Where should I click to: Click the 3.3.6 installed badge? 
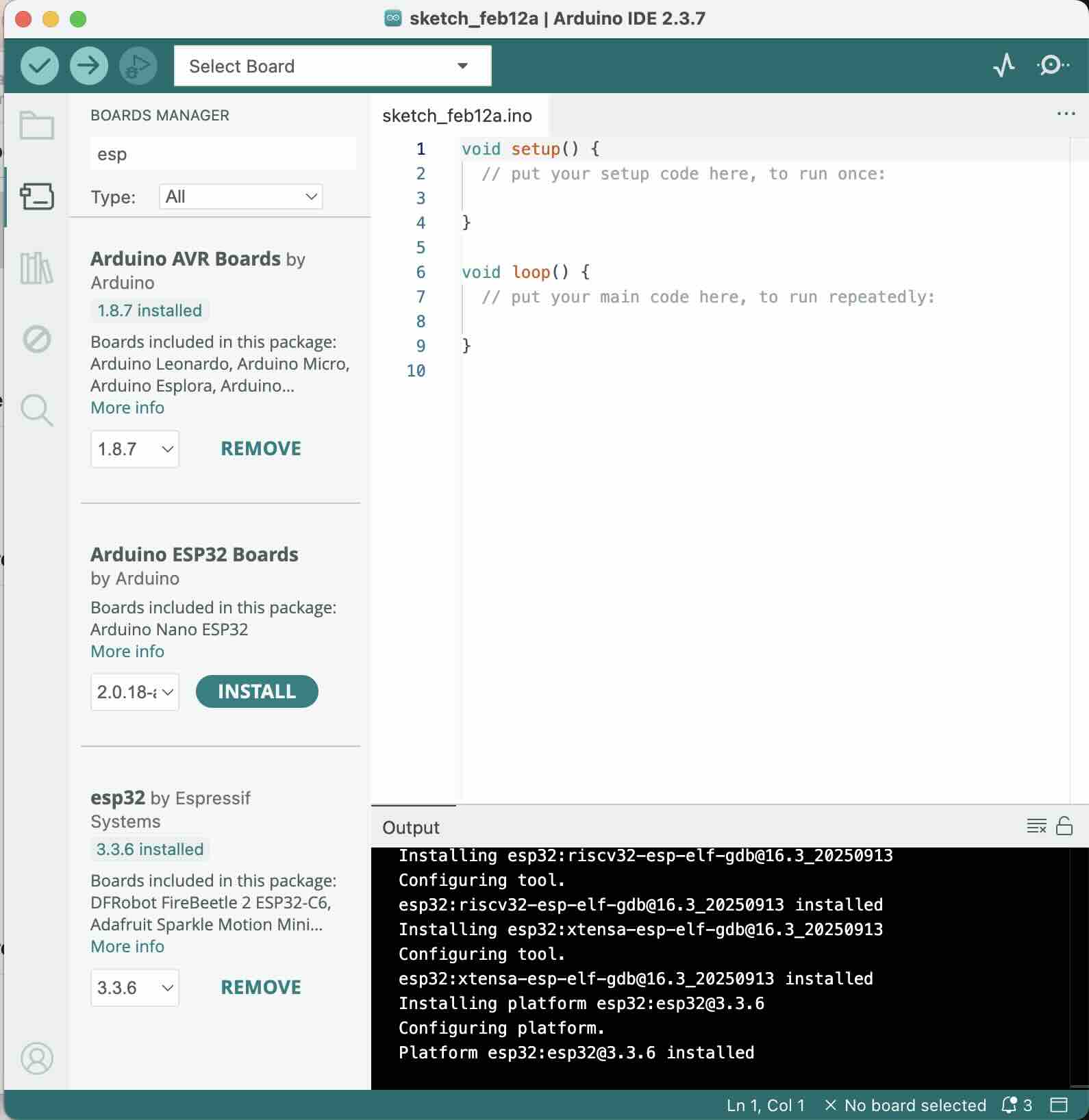coord(150,850)
